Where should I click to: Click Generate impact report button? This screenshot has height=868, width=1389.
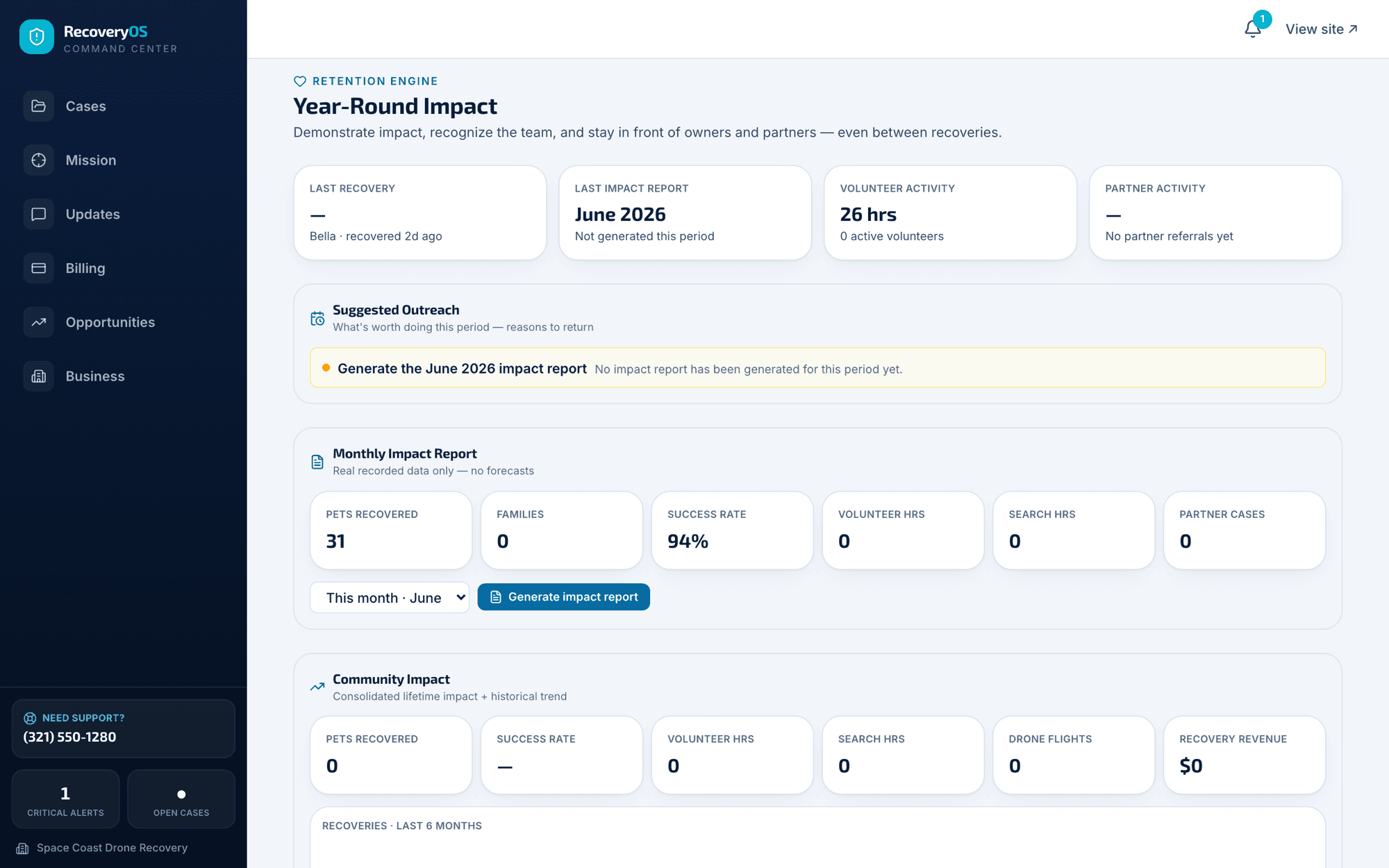point(564,597)
